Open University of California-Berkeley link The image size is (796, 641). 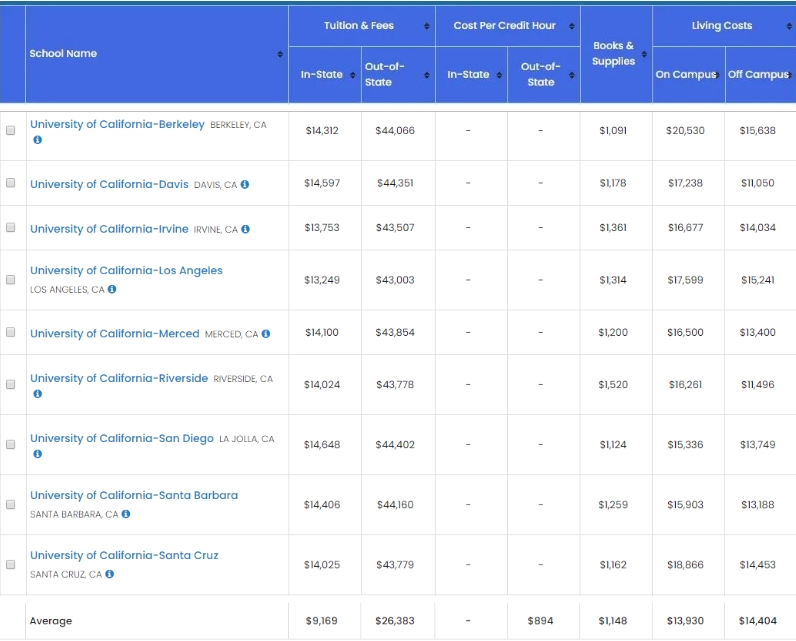click(117, 124)
